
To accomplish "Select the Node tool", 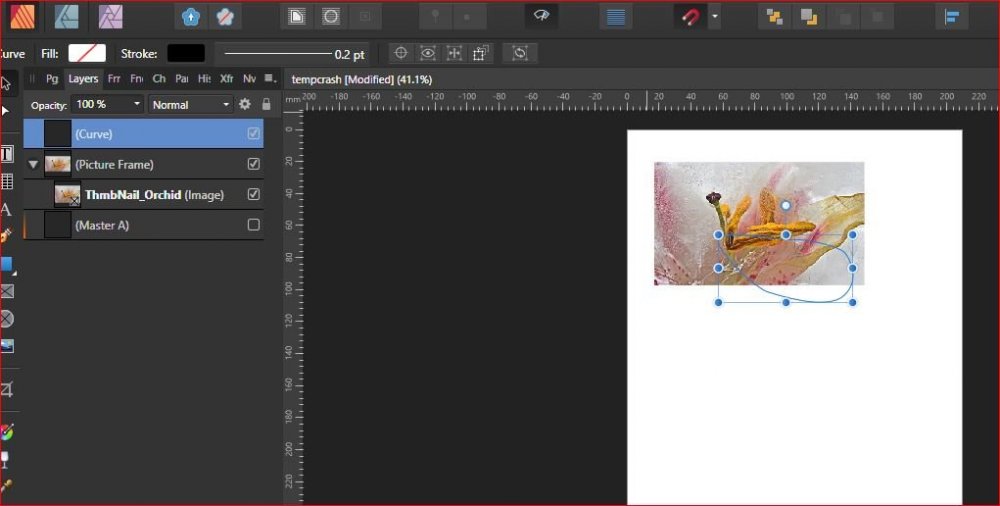I will [x=6, y=110].
